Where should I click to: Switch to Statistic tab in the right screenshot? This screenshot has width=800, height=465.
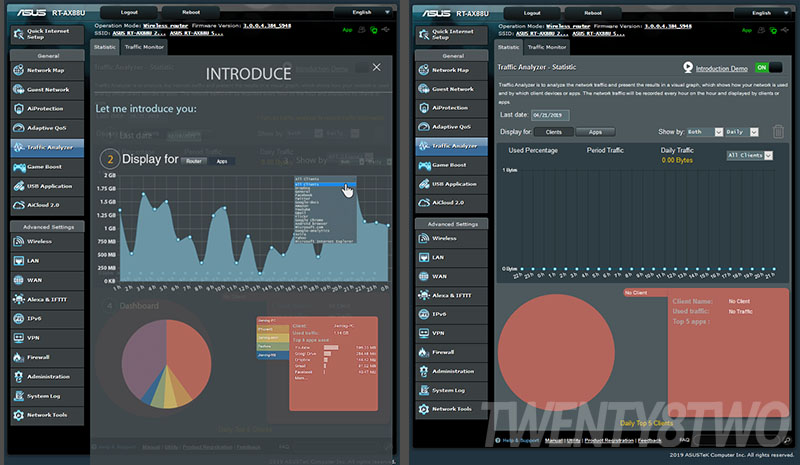(508, 47)
